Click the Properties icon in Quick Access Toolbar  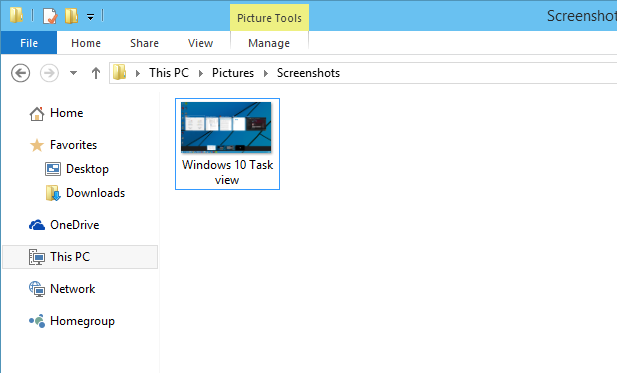(50, 16)
